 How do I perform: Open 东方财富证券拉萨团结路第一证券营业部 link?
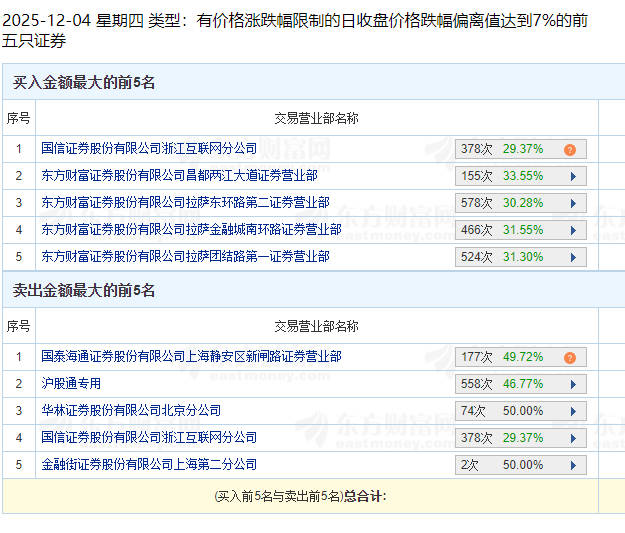pyautogui.click(x=185, y=257)
